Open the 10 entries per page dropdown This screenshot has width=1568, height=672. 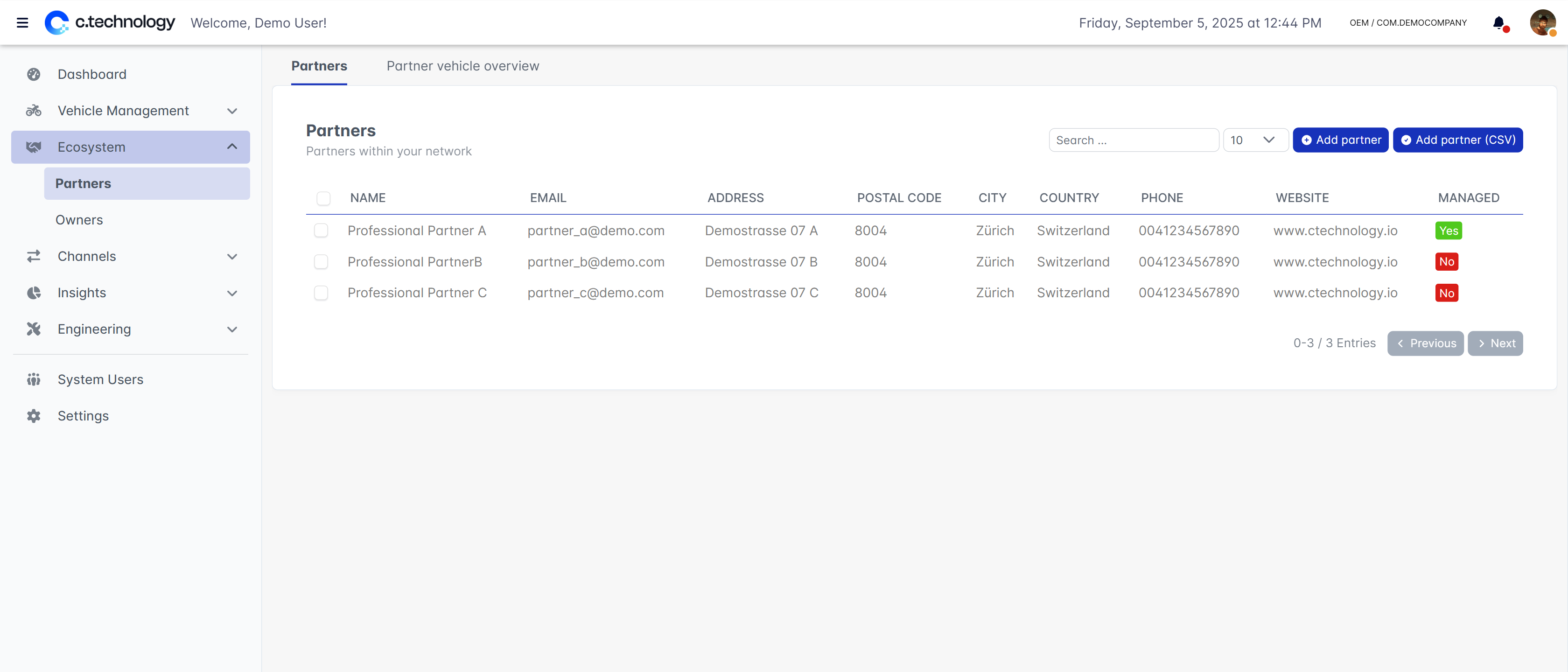point(1255,140)
